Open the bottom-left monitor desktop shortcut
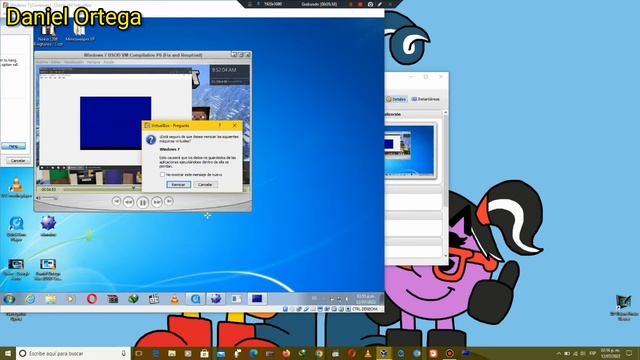 pos(16,269)
